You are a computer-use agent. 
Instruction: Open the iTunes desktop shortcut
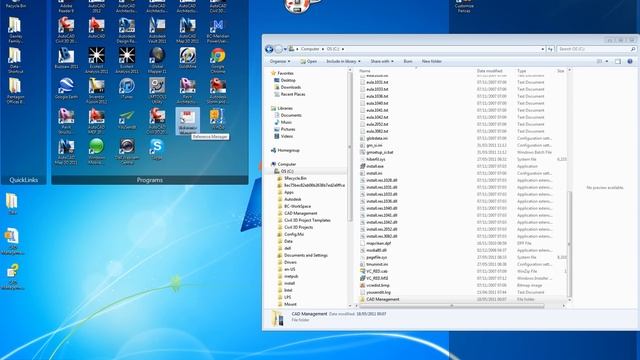point(127,89)
